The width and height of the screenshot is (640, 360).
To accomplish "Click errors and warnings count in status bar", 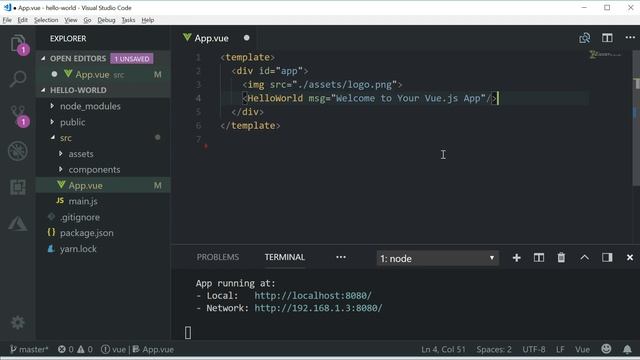I will pyautogui.click(x=75, y=349).
